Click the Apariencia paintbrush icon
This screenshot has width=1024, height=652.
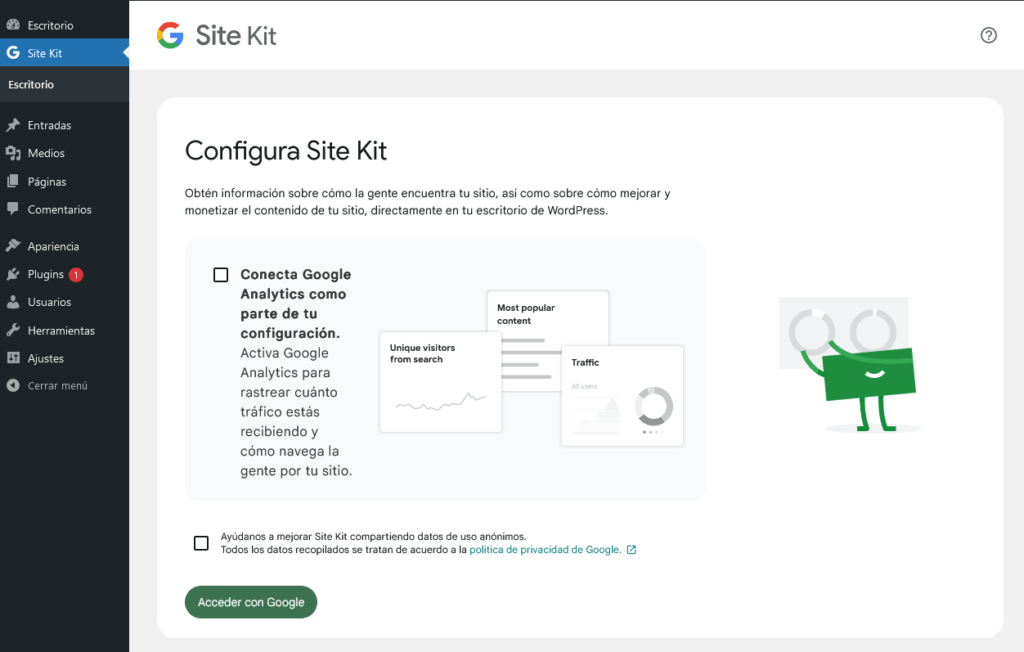[13, 246]
